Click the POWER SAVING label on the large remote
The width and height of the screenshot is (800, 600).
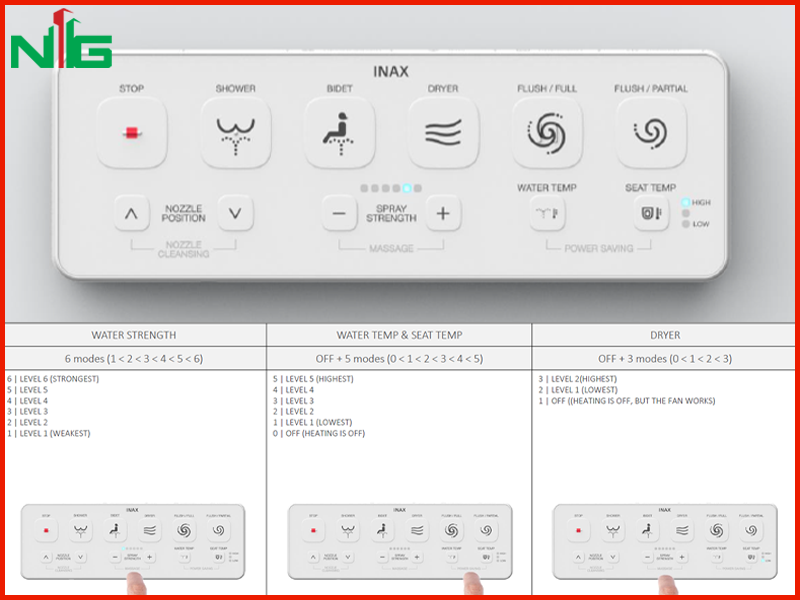coord(599,248)
